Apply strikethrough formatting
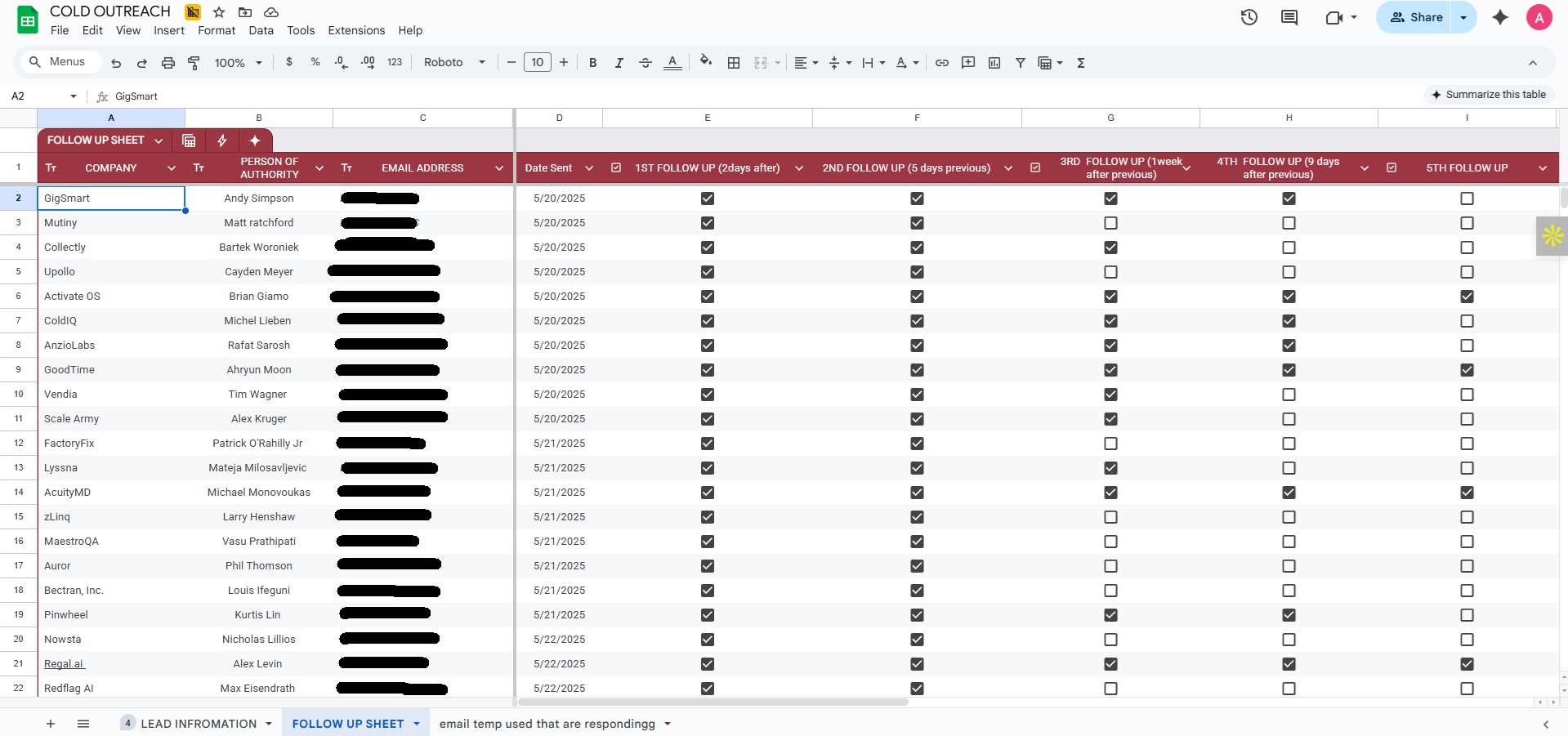This screenshot has width=1568, height=736. (x=646, y=63)
